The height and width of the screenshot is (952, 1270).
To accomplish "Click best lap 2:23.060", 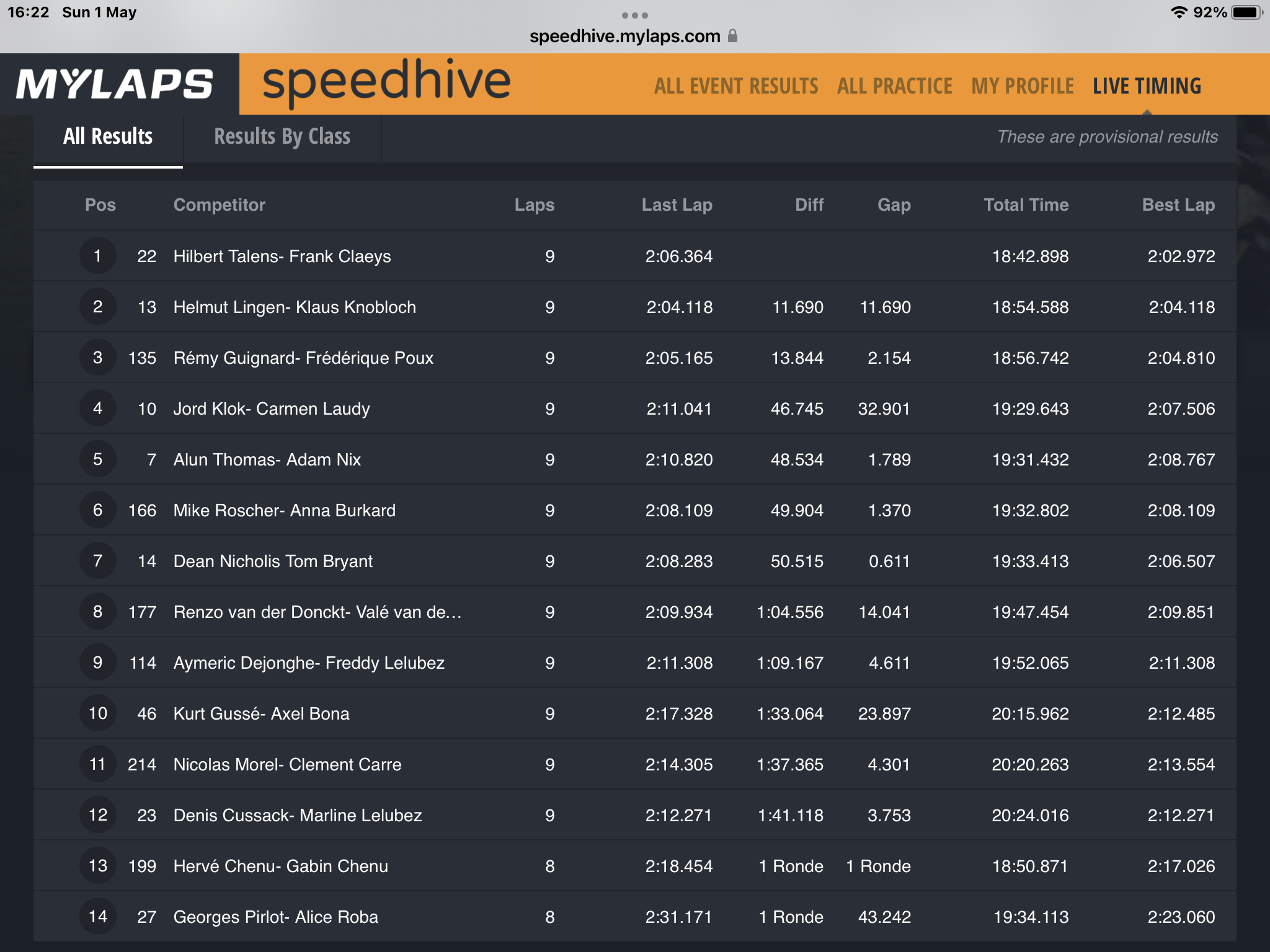I will [x=1181, y=917].
